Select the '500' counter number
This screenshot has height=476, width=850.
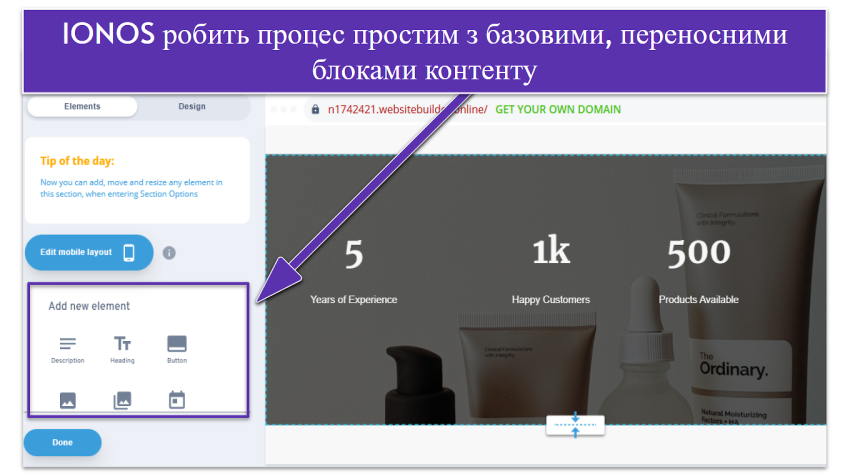click(x=699, y=253)
